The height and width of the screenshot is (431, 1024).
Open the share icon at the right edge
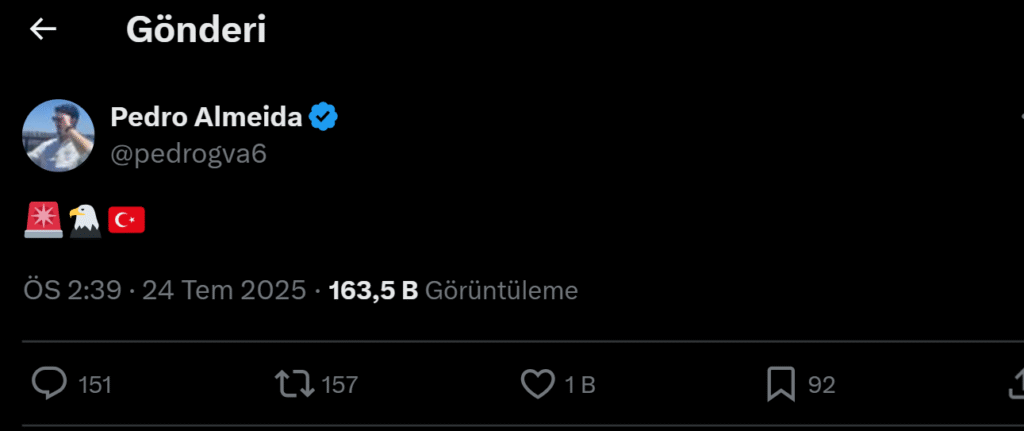point(1014,384)
